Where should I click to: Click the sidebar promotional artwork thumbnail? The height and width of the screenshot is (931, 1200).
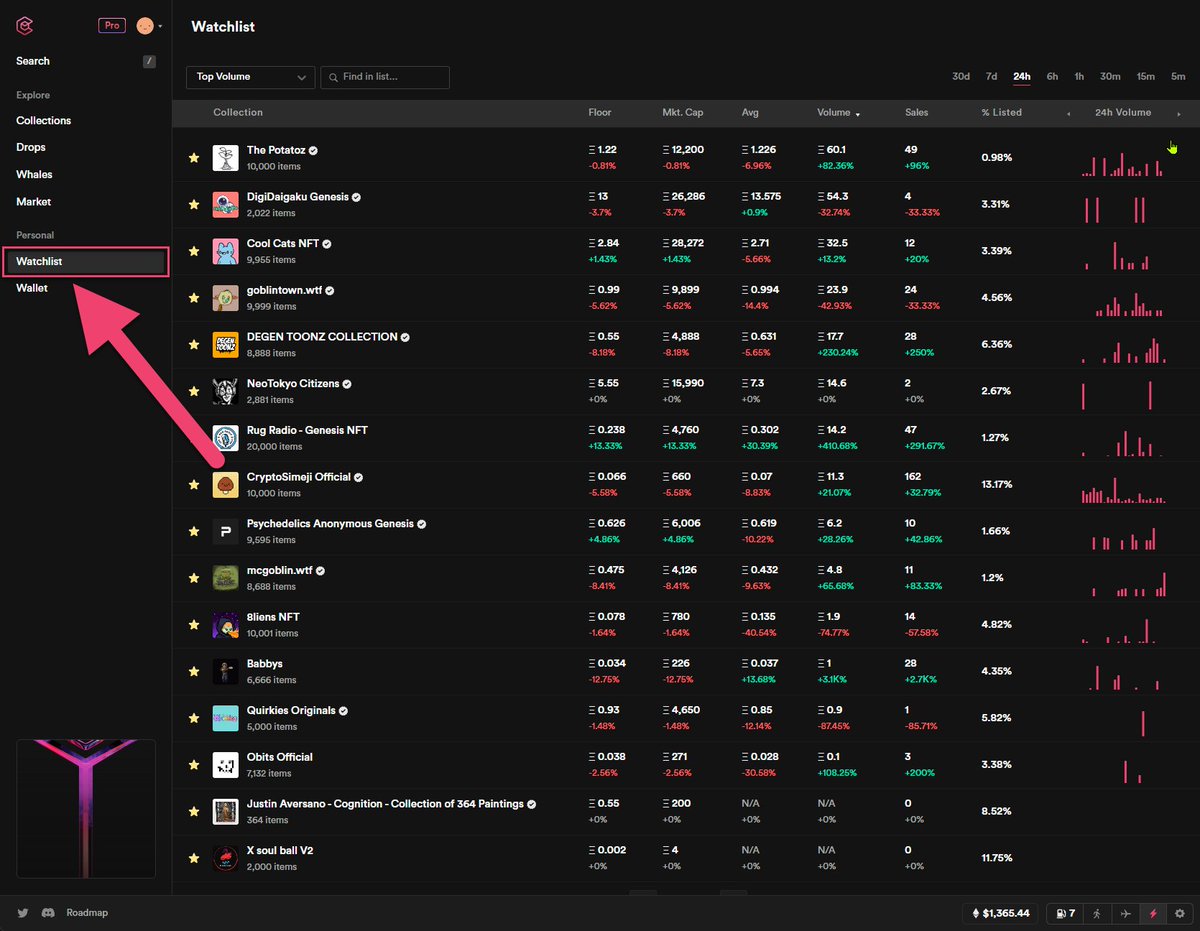click(86, 807)
